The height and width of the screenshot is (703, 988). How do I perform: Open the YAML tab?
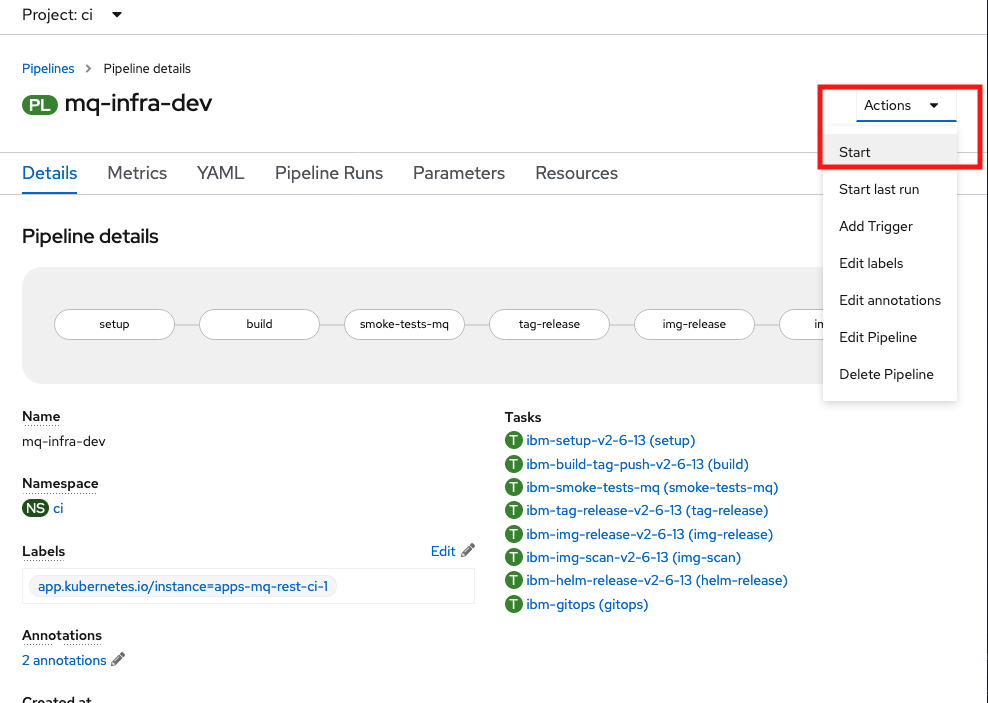221,173
